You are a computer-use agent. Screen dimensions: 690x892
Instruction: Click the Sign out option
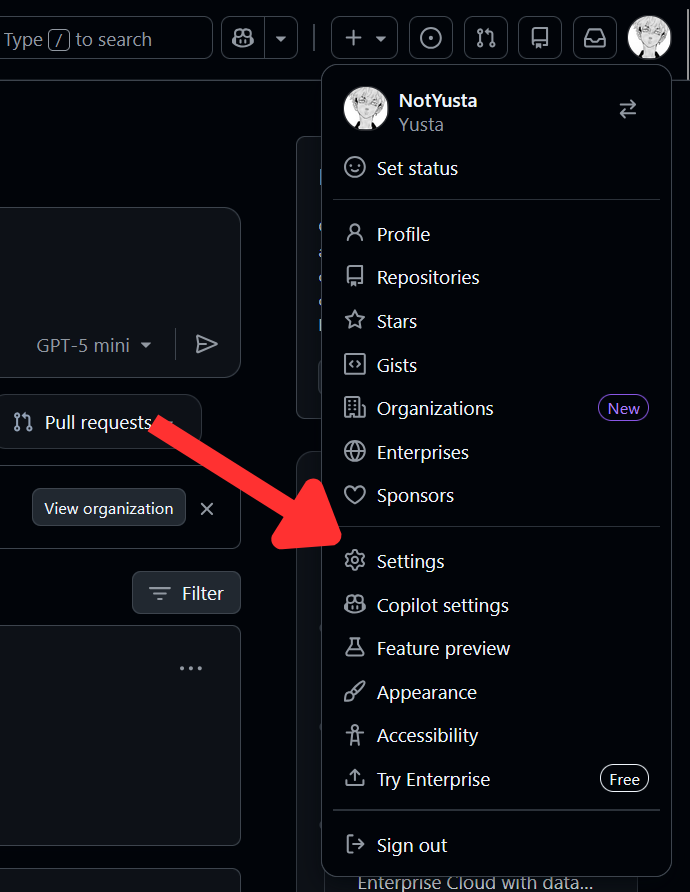point(411,845)
